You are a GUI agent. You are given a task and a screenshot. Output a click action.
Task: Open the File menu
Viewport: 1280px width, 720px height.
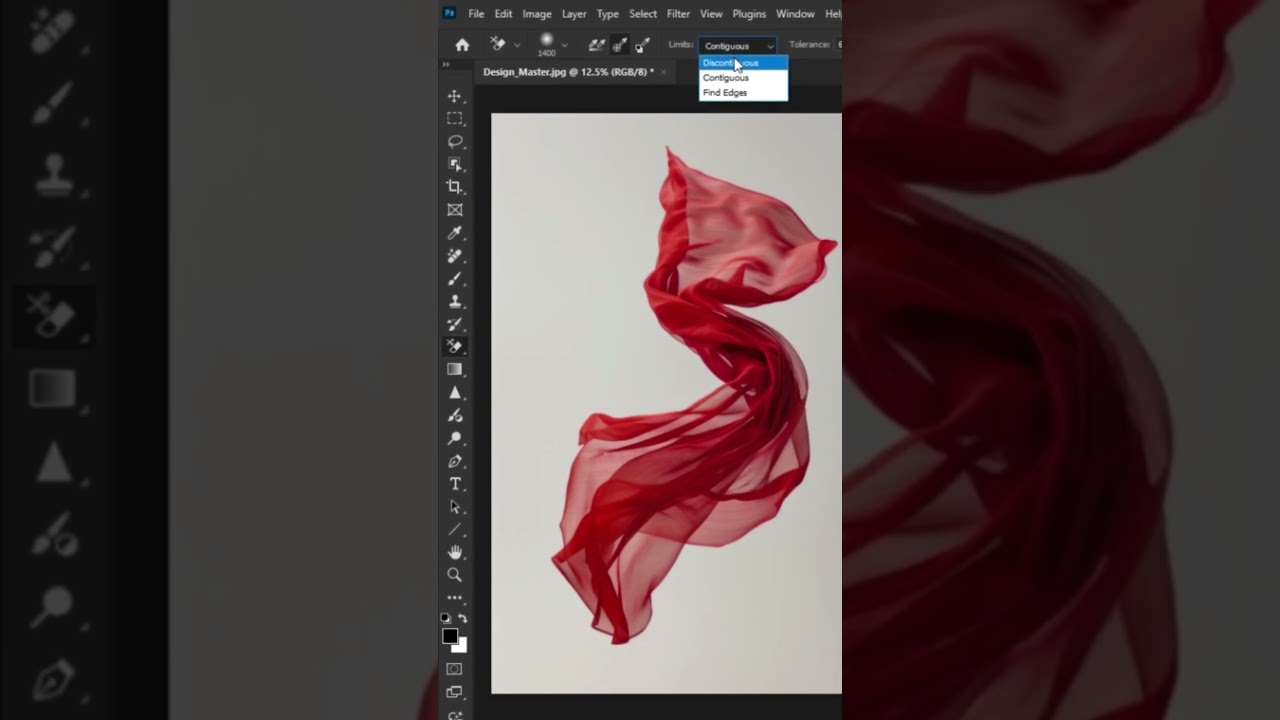[476, 14]
